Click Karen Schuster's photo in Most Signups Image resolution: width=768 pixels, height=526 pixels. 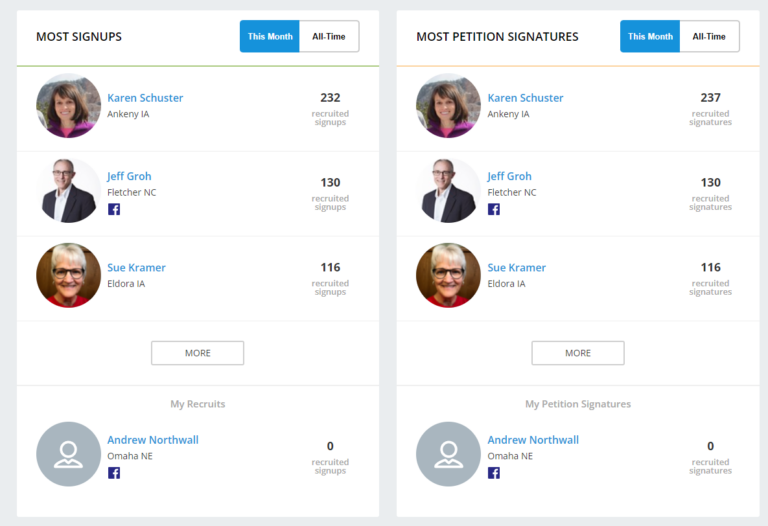coord(68,105)
